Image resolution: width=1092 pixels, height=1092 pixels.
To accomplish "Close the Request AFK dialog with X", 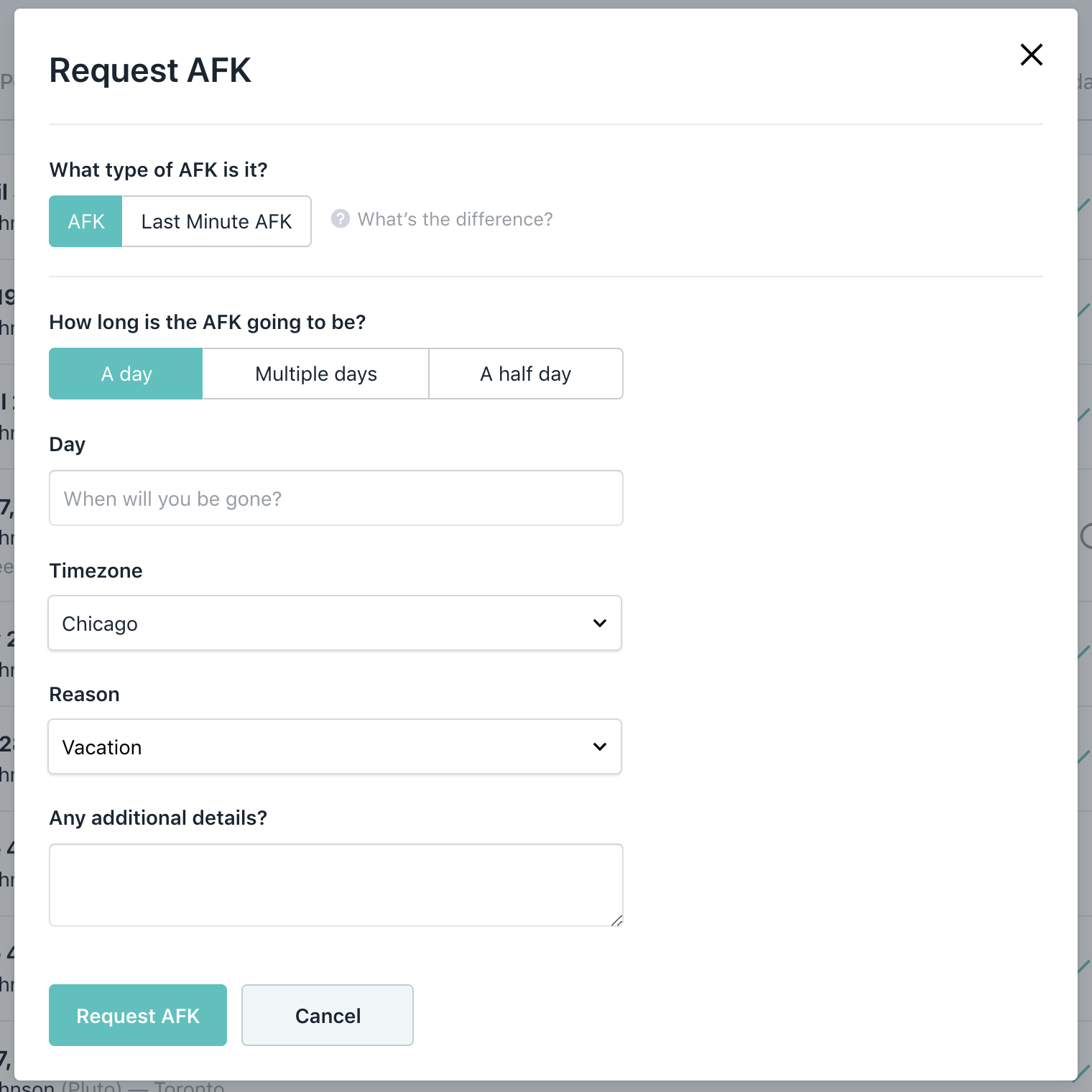I will coord(1031,55).
